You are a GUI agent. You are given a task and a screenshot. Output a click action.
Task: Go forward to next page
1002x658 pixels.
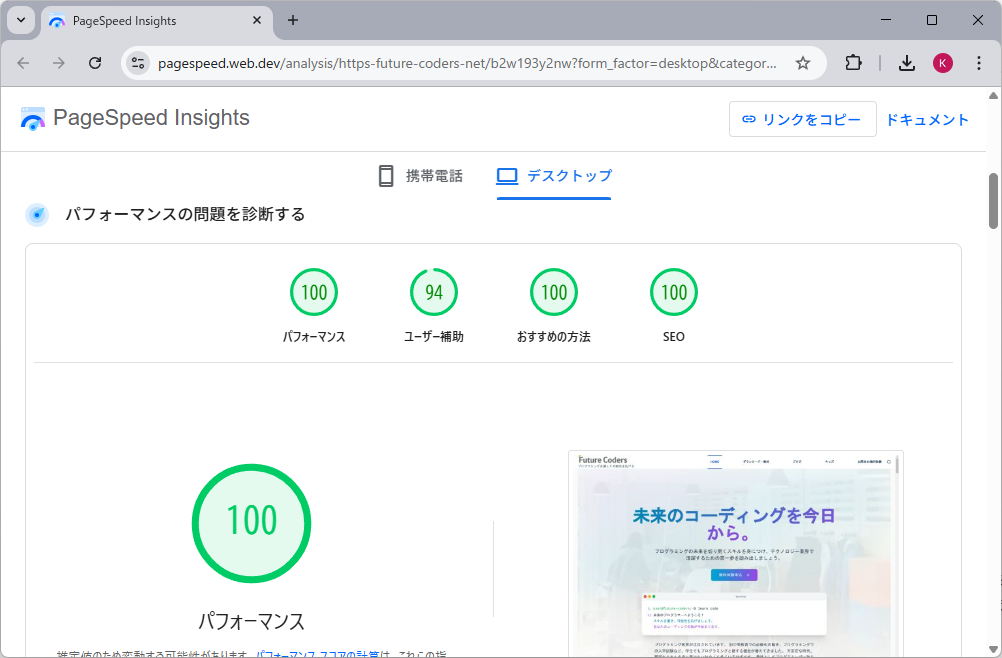pos(59,63)
